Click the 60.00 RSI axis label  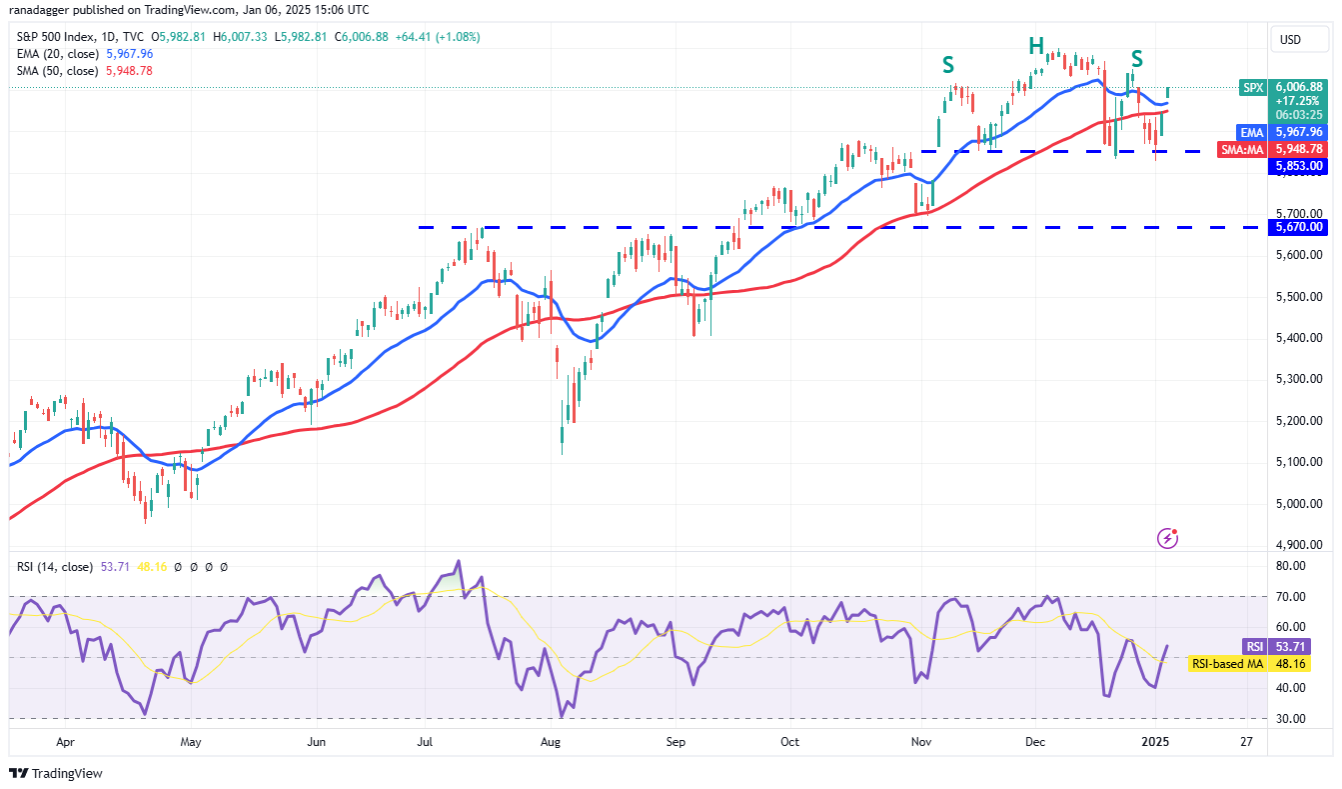pyautogui.click(x=1290, y=627)
